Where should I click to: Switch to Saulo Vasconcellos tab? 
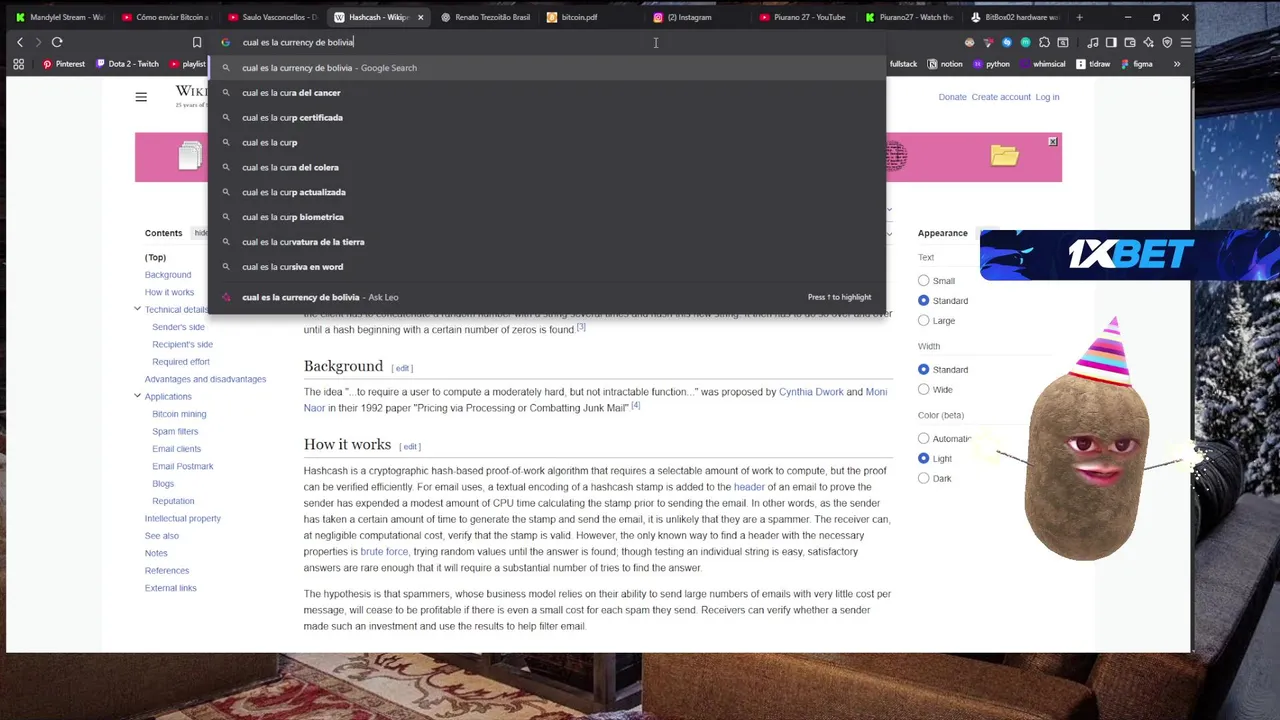[x=272, y=17]
